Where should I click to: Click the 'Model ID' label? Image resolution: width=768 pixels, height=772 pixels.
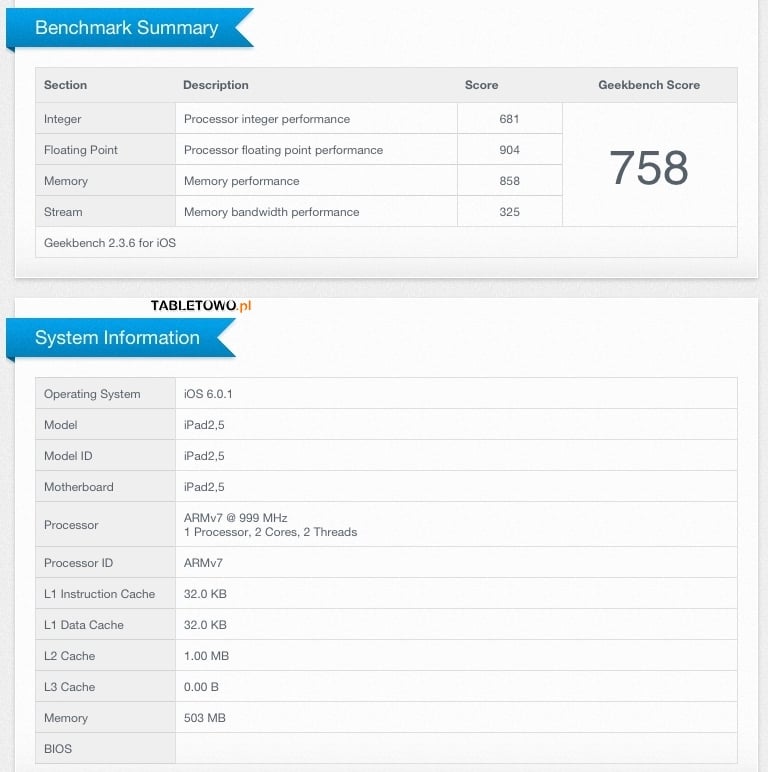[68, 456]
